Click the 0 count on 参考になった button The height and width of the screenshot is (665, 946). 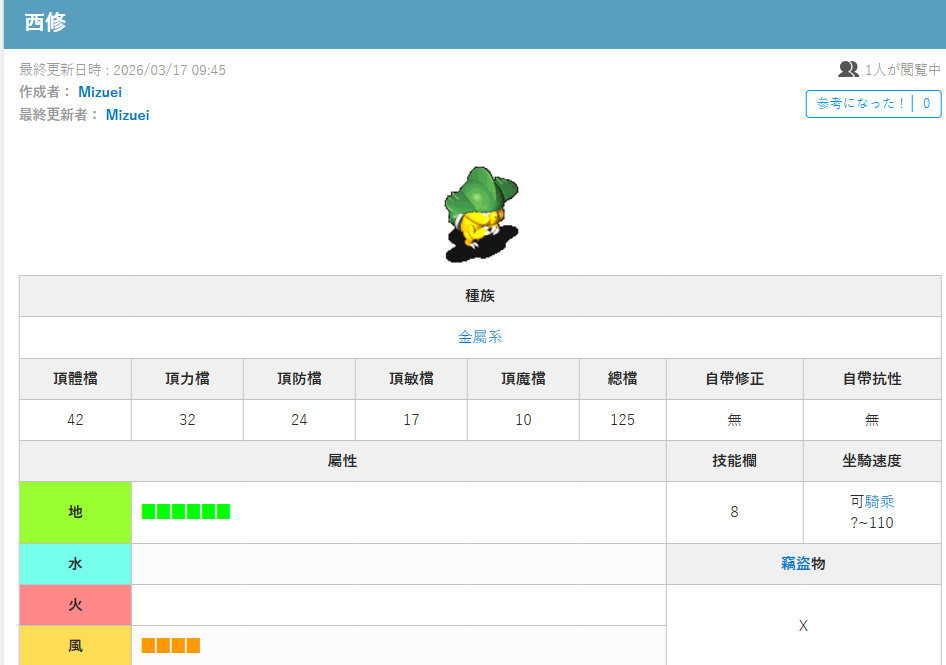(926, 104)
